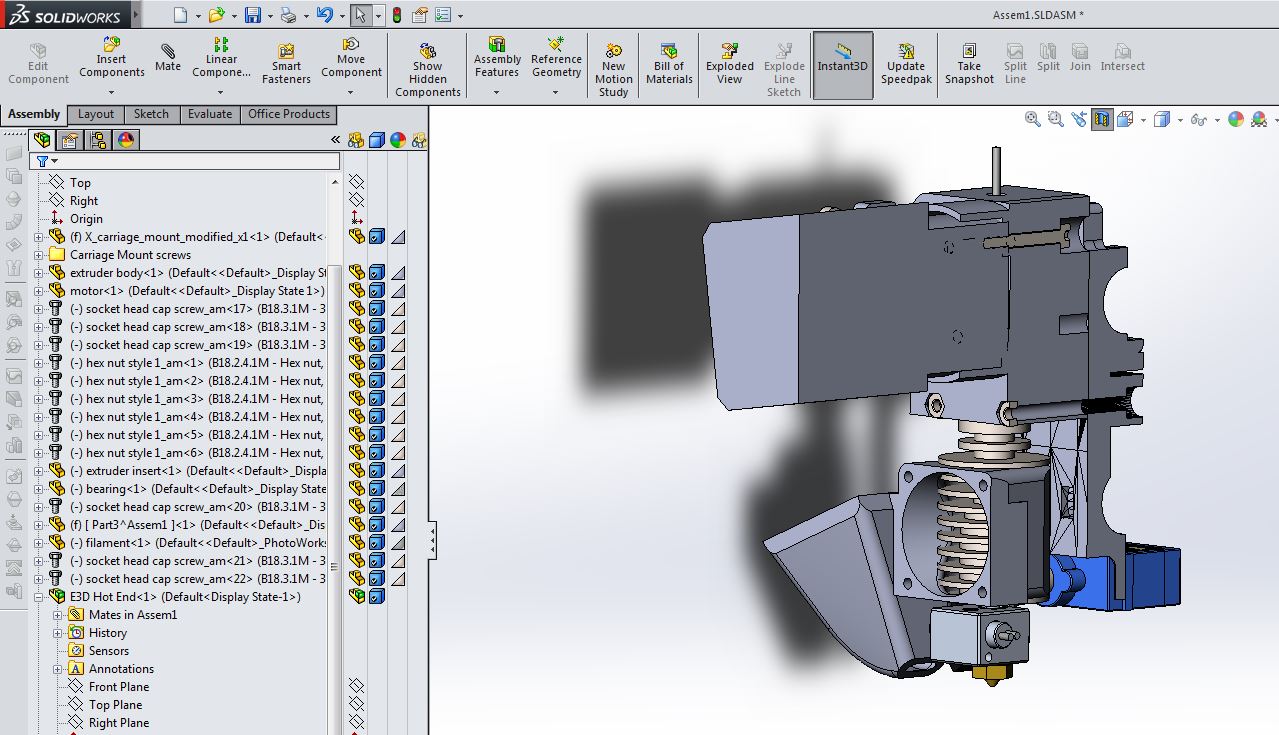Start a New Motion Study
This screenshot has height=735, width=1279.
613,52
